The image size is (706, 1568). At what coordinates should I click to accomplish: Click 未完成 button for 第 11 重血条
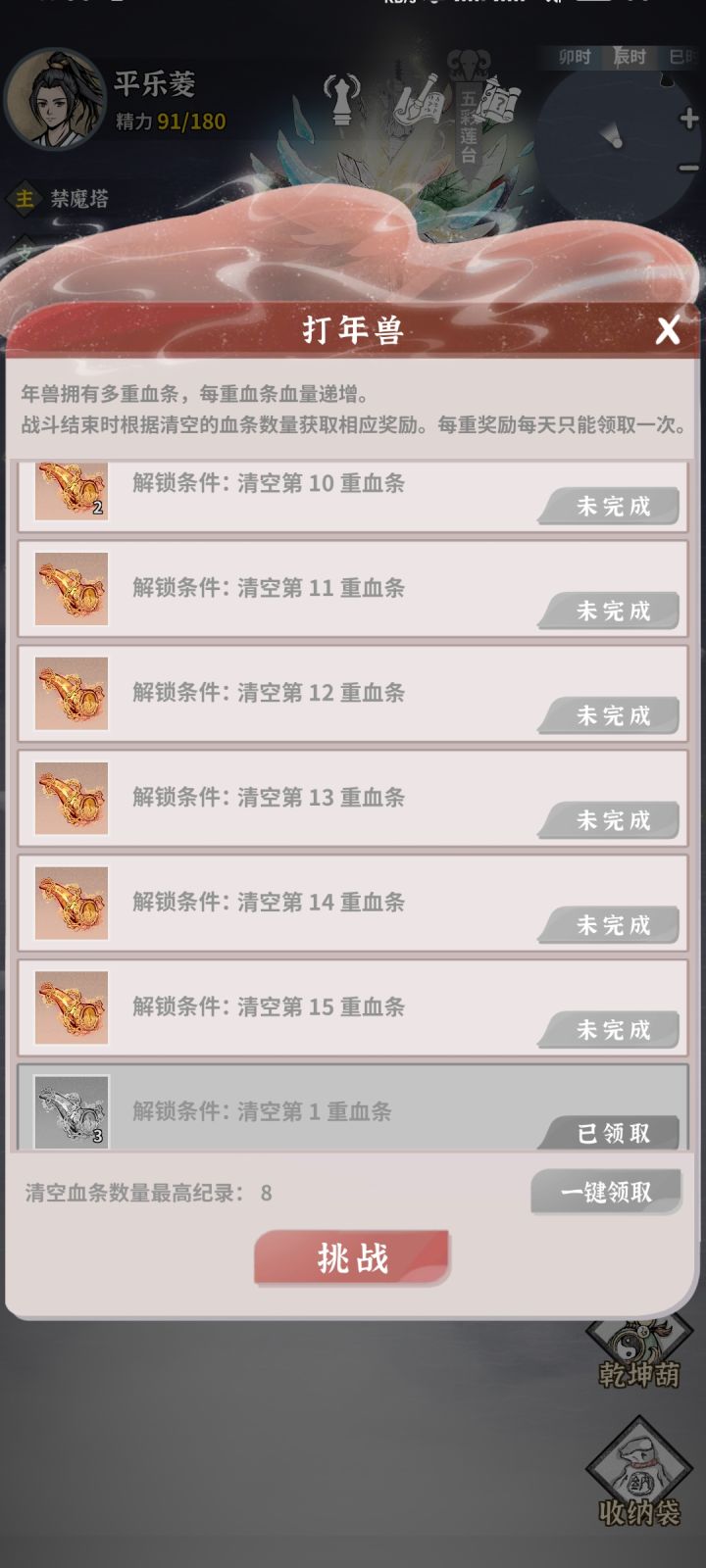tap(611, 612)
